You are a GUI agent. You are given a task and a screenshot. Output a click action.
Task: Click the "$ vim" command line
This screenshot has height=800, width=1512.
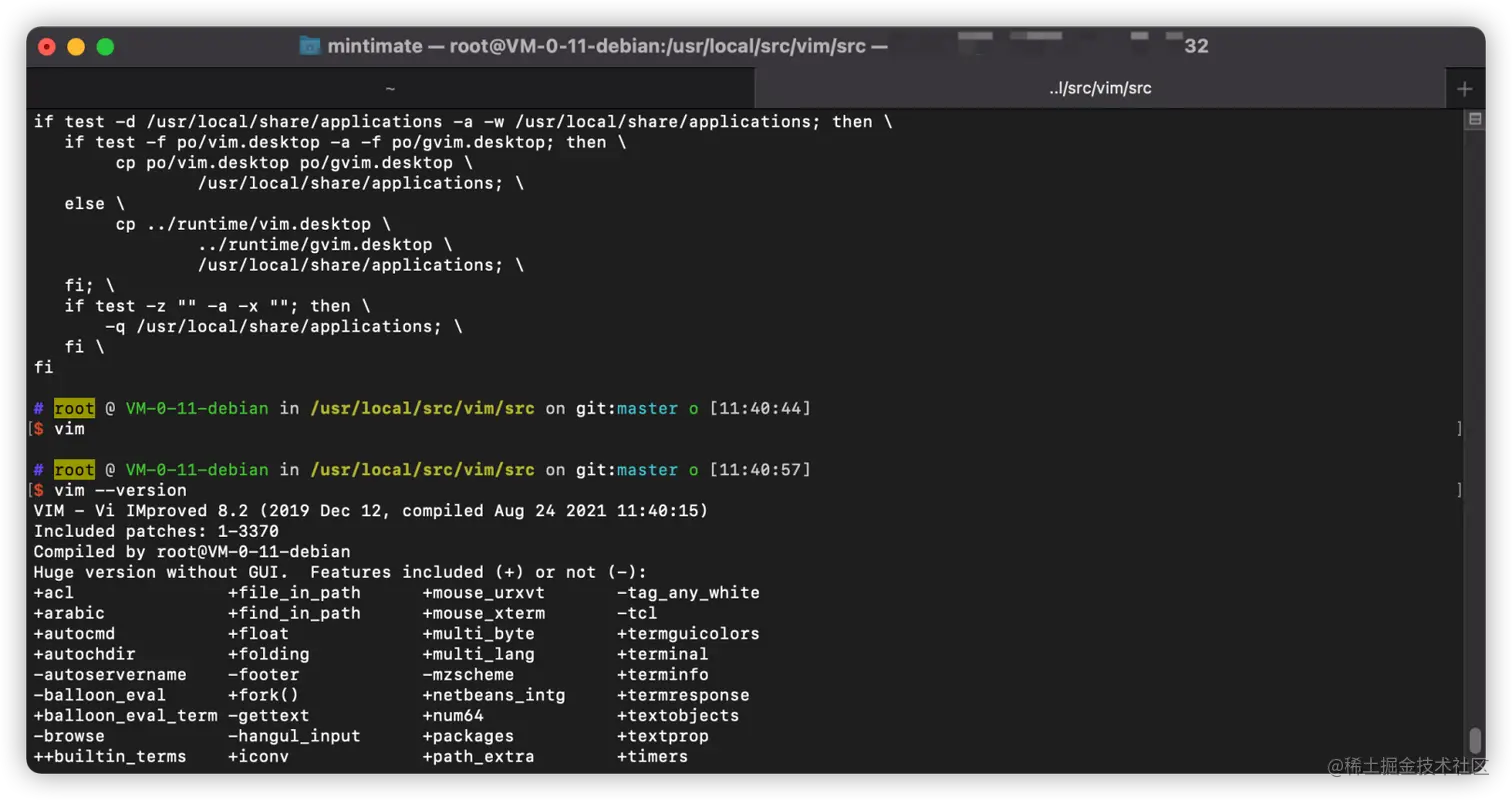click(59, 429)
